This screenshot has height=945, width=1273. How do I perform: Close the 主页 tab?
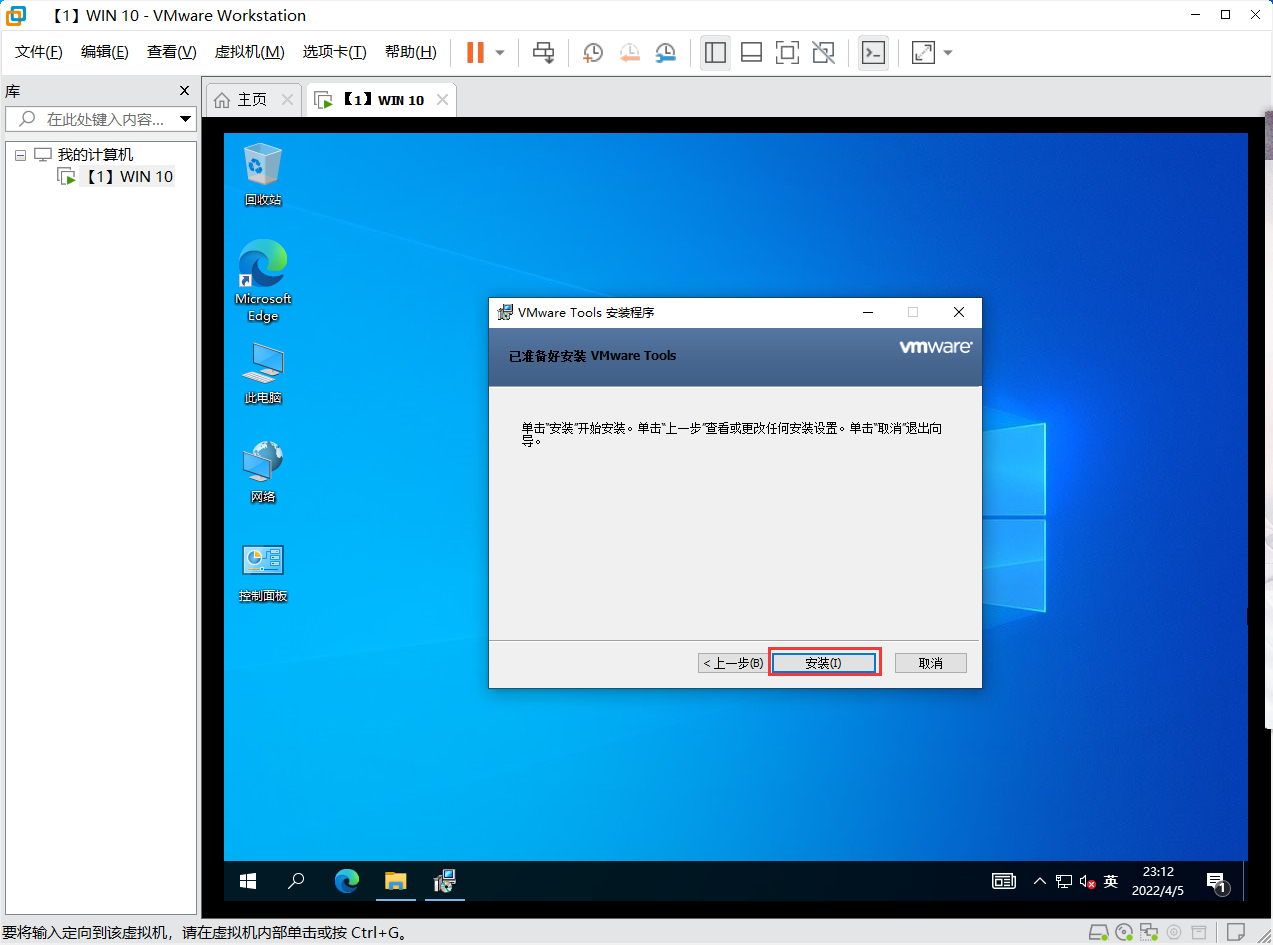click(x=287, y=100)
